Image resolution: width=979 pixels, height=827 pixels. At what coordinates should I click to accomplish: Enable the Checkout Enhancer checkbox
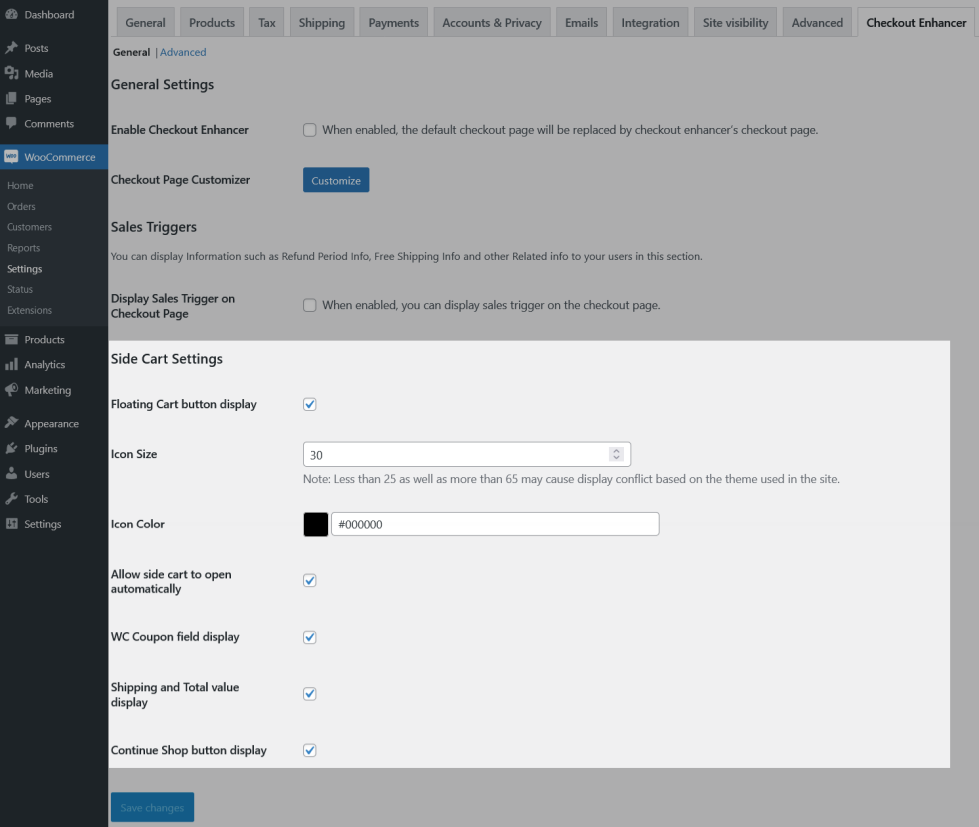coord(310,130)
